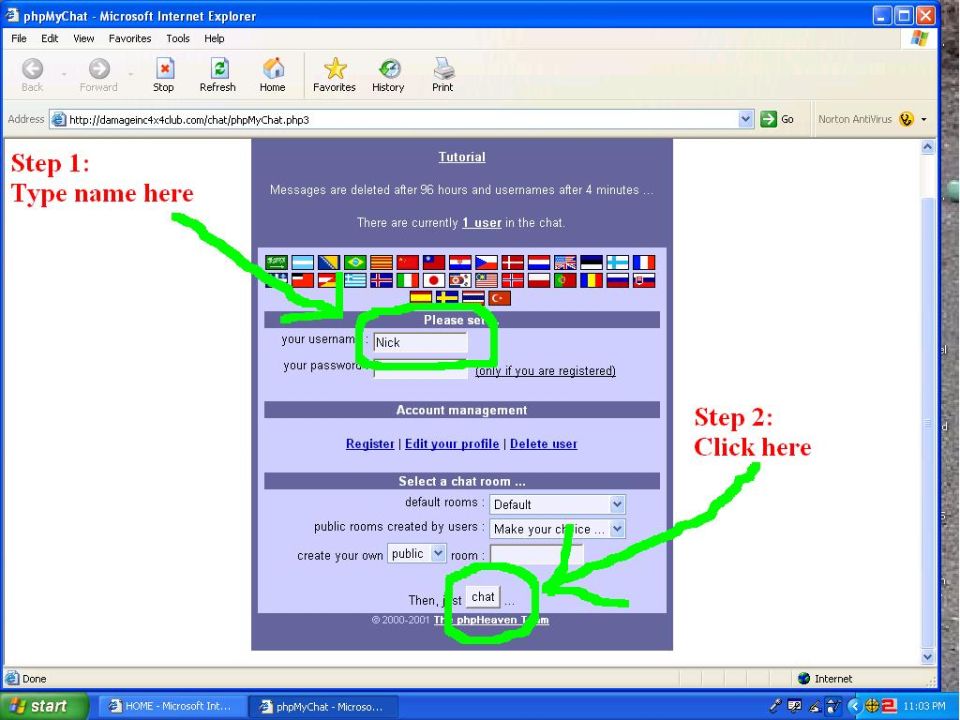Expand the Norton AntiVirus dropdown arrow
960x720 pixels.
[x=924, y=119]
